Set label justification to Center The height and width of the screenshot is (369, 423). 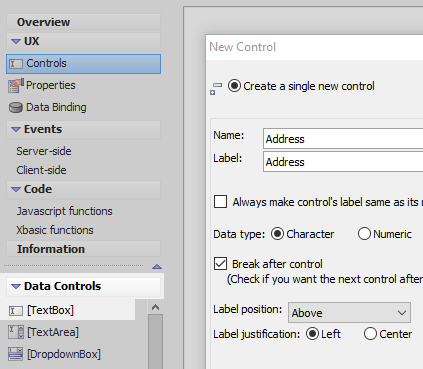pos(370,334)
